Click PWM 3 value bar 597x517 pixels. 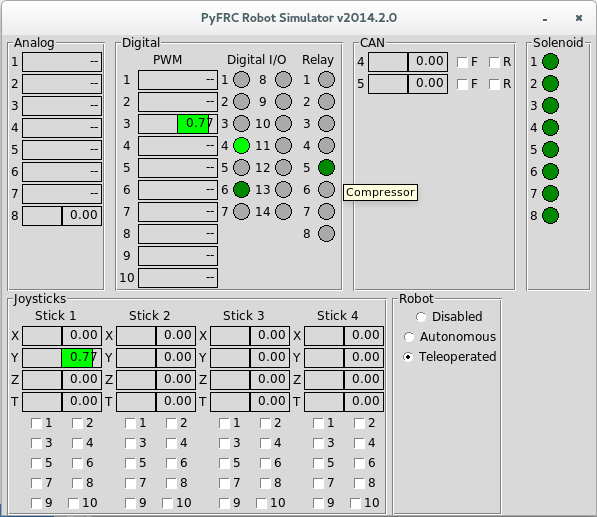tap(178, 124)
